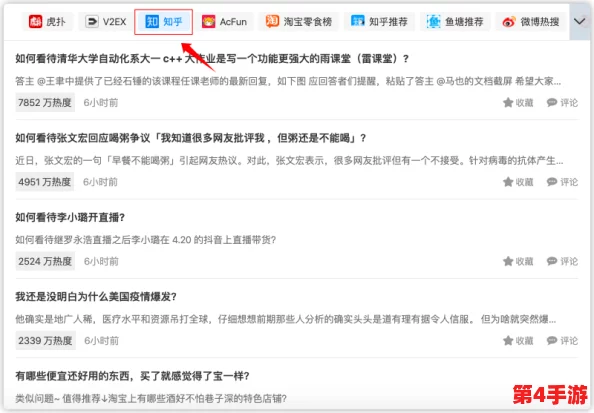This screenshot has height=413, width=594.
Task: Click 收藏 text on the 张文宏 post
Action: 525,182
